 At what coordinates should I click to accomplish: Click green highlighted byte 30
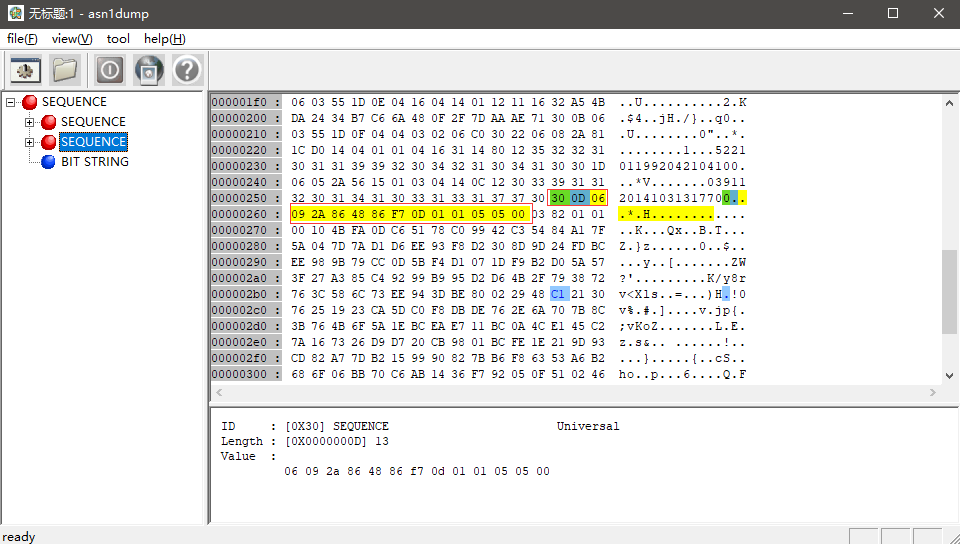[x=558, y=198]
